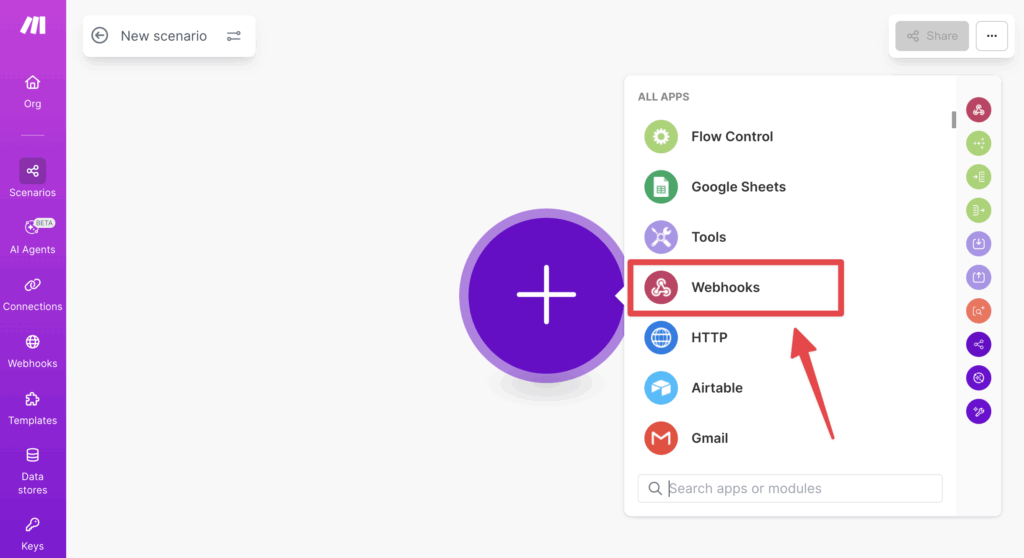
Task: Click the Share button
Action: point(932,36)
